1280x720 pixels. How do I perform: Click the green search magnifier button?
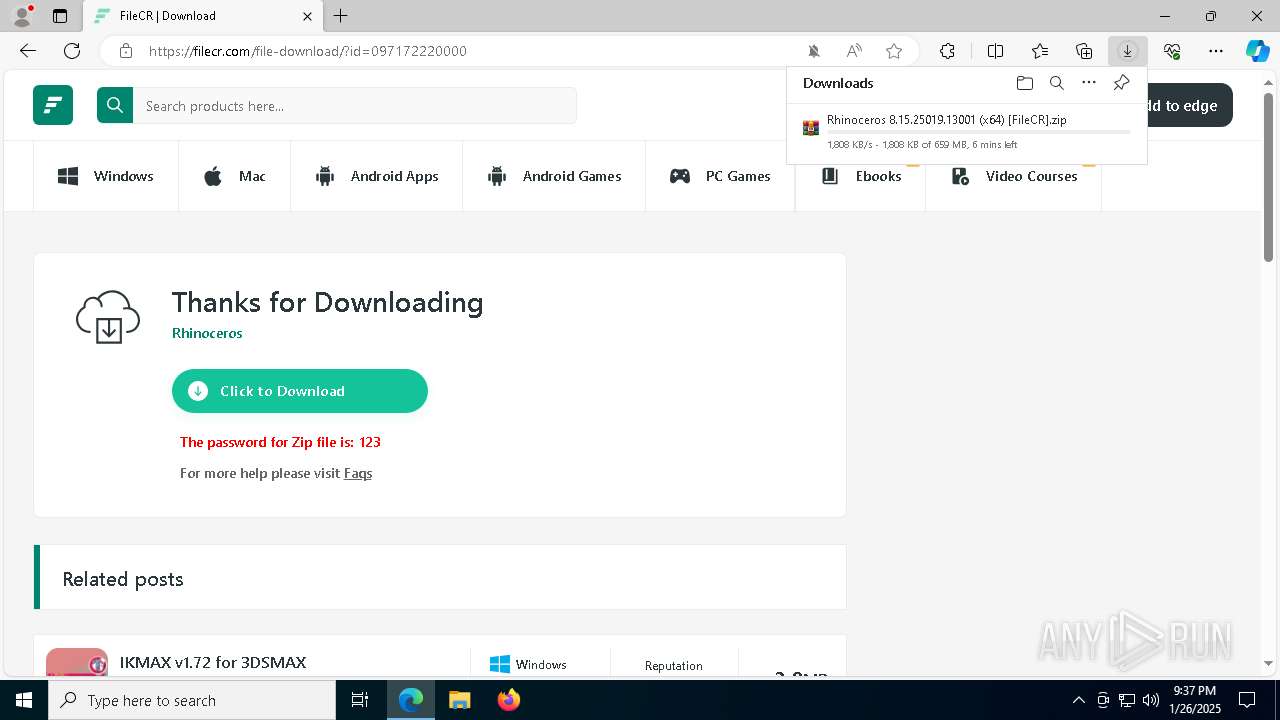[x=115, y=105]
